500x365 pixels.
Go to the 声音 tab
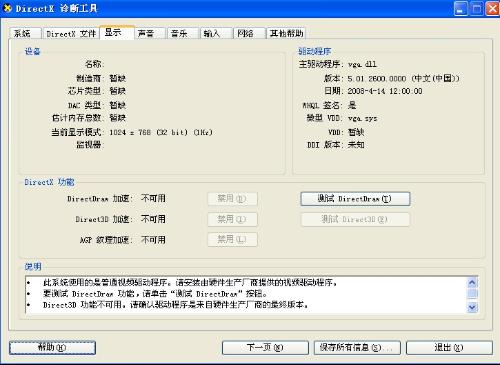click(x=150, y=33)
